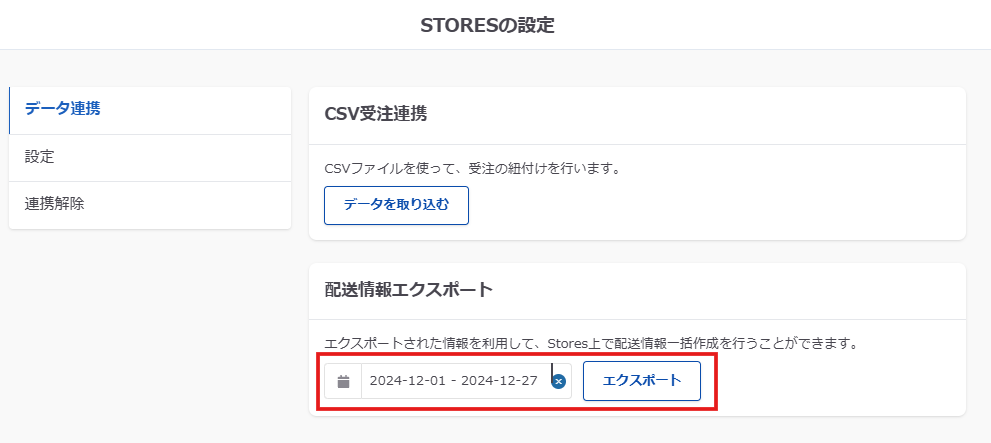The width and height of the screenshot is (991, 443).
Task: Click the text CSVファイルを使って
Action: [384, 168]
